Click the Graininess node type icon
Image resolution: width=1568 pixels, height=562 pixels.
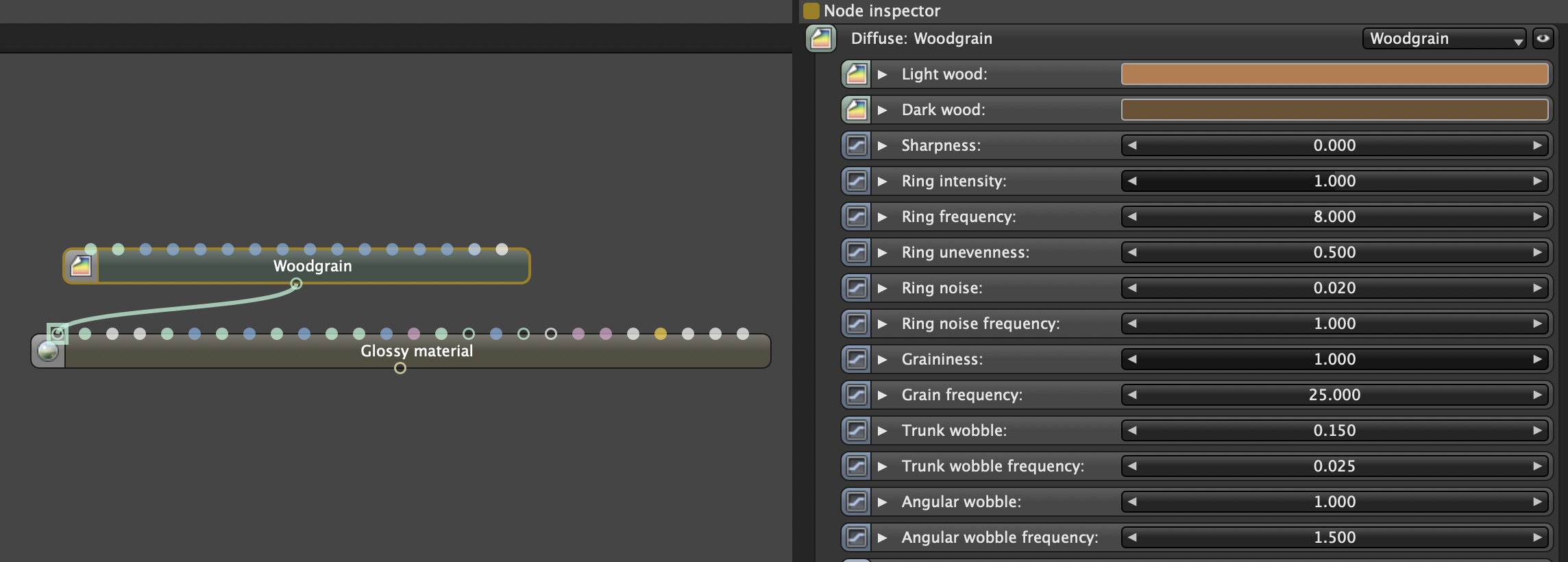point(856,359)
